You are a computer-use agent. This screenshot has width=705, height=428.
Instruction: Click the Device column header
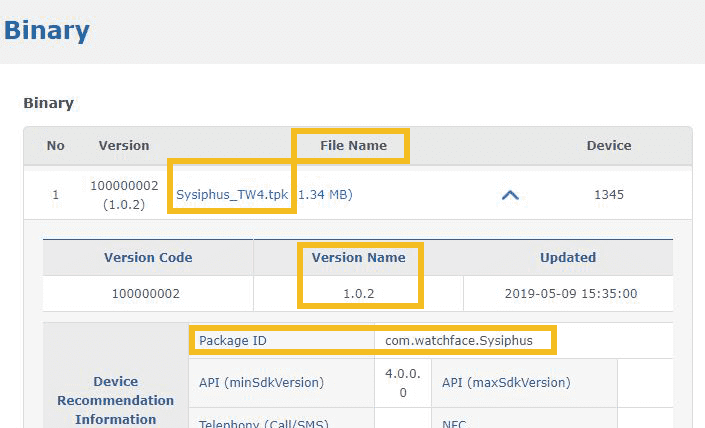pos(608,145)
